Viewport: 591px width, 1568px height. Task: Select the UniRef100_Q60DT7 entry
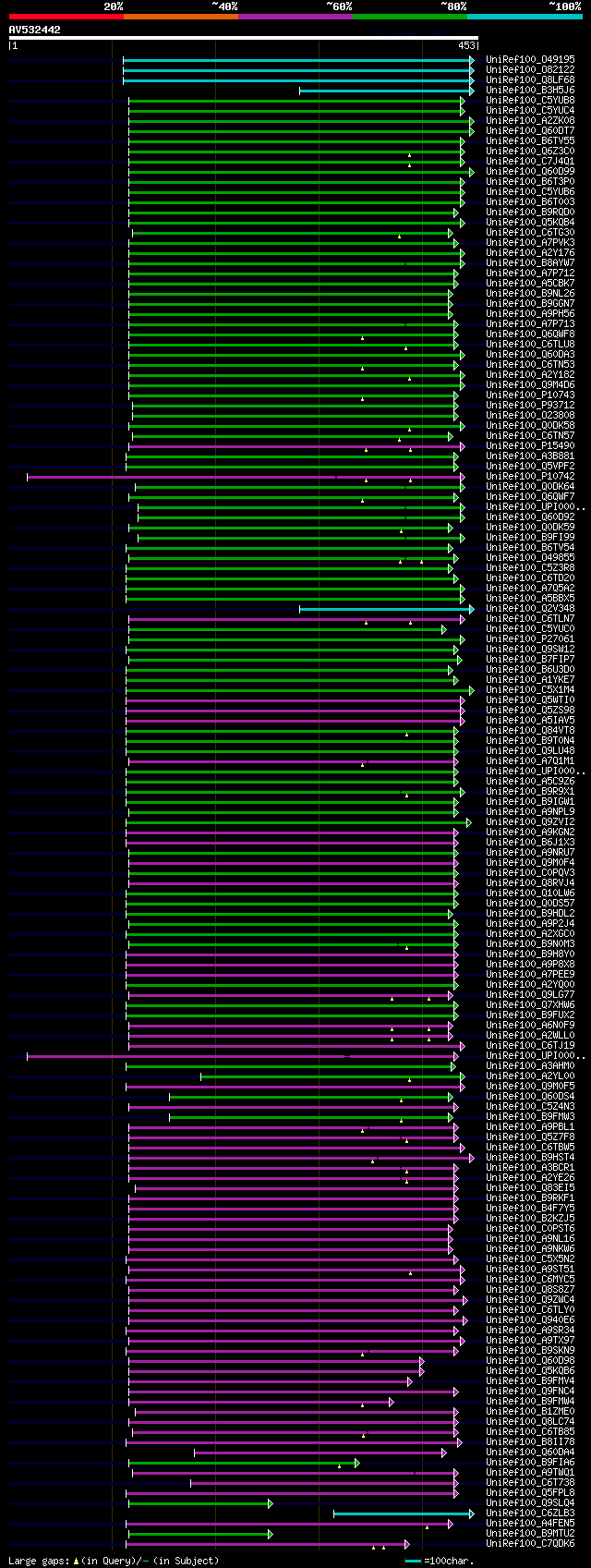point(530,131)
